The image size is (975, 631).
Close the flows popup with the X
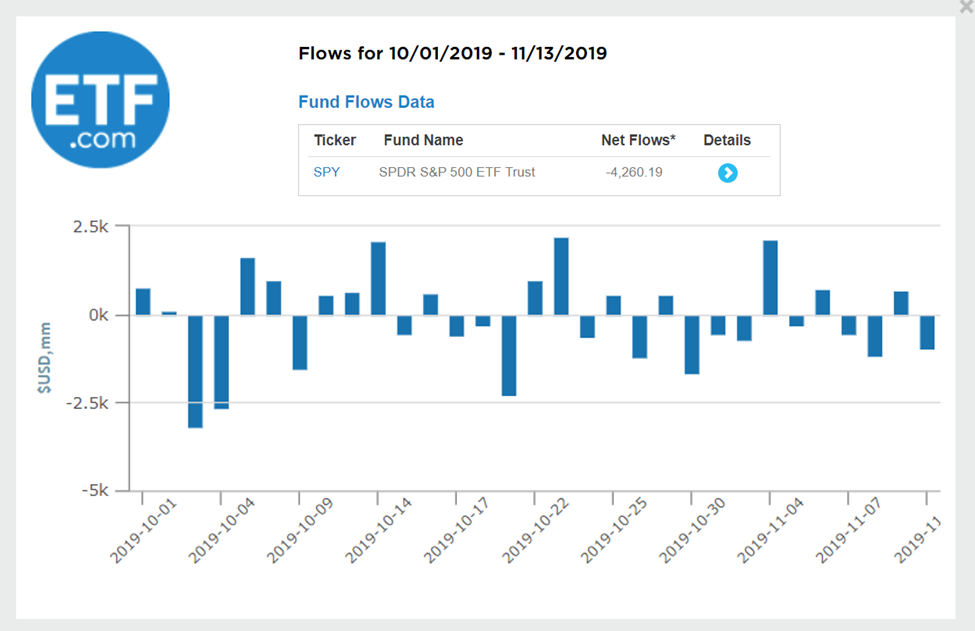(x=966, y=6)
